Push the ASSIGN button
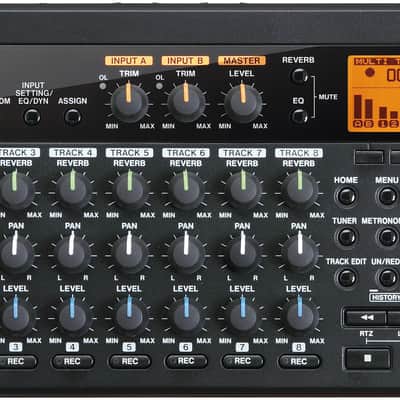The image size is (400, 400). tap(73, 117)
